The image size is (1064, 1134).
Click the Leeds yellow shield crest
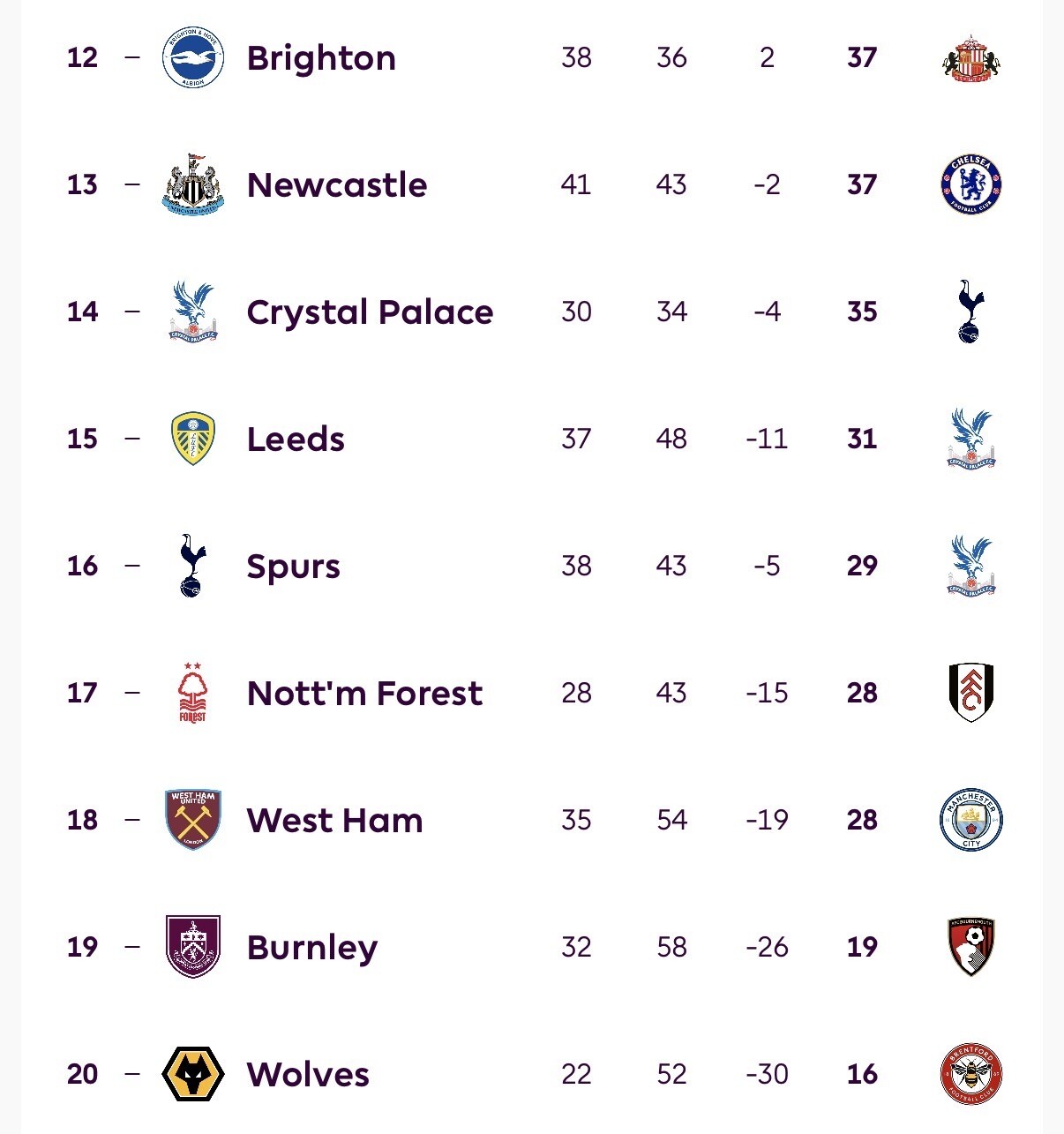[x=192, y=439]
